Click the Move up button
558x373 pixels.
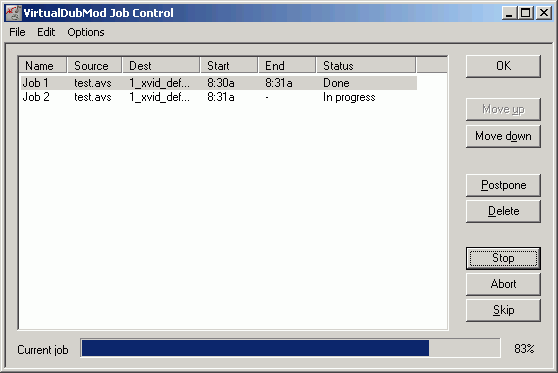(503, 109)
